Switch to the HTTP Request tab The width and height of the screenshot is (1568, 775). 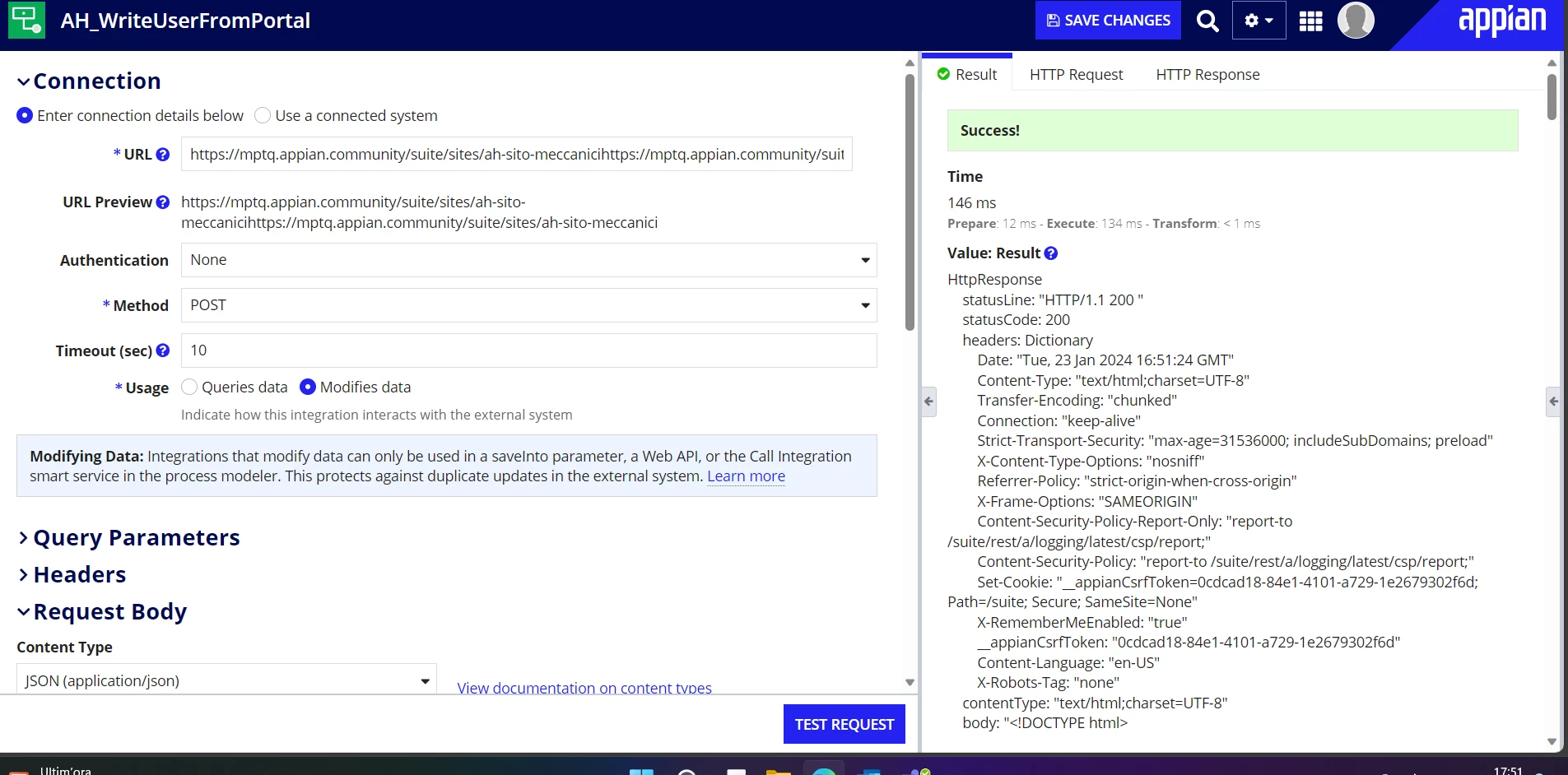1076,75
